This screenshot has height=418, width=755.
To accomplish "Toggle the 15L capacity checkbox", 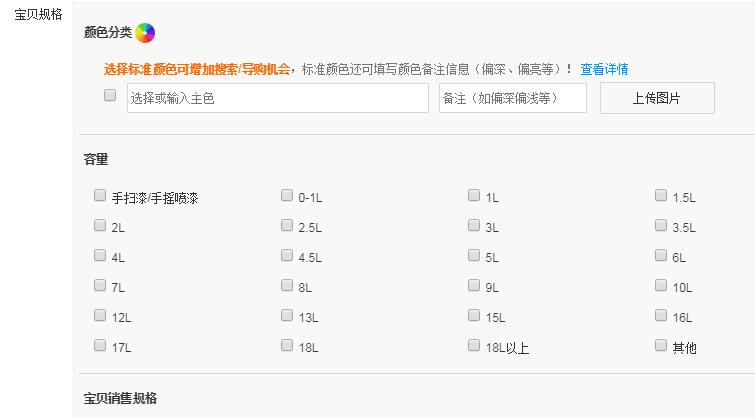I will pyautogui.click(x=474, y=315).
